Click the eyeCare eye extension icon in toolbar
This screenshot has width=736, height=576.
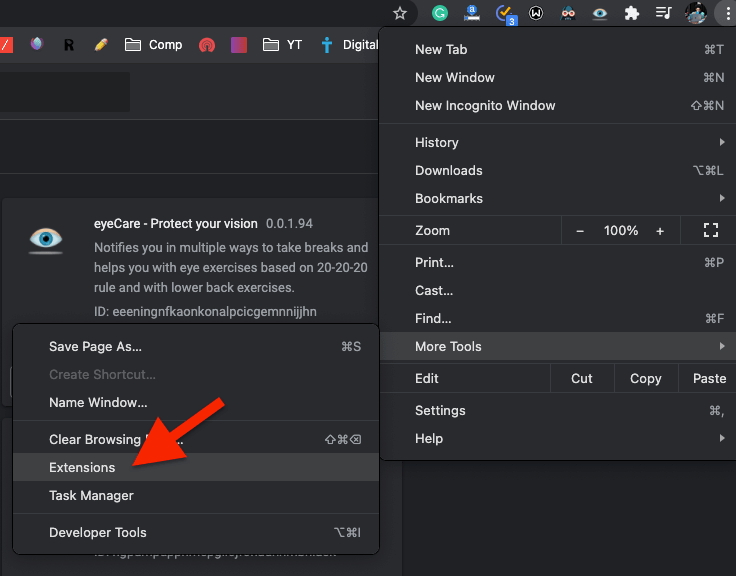(x=599, y=14)
